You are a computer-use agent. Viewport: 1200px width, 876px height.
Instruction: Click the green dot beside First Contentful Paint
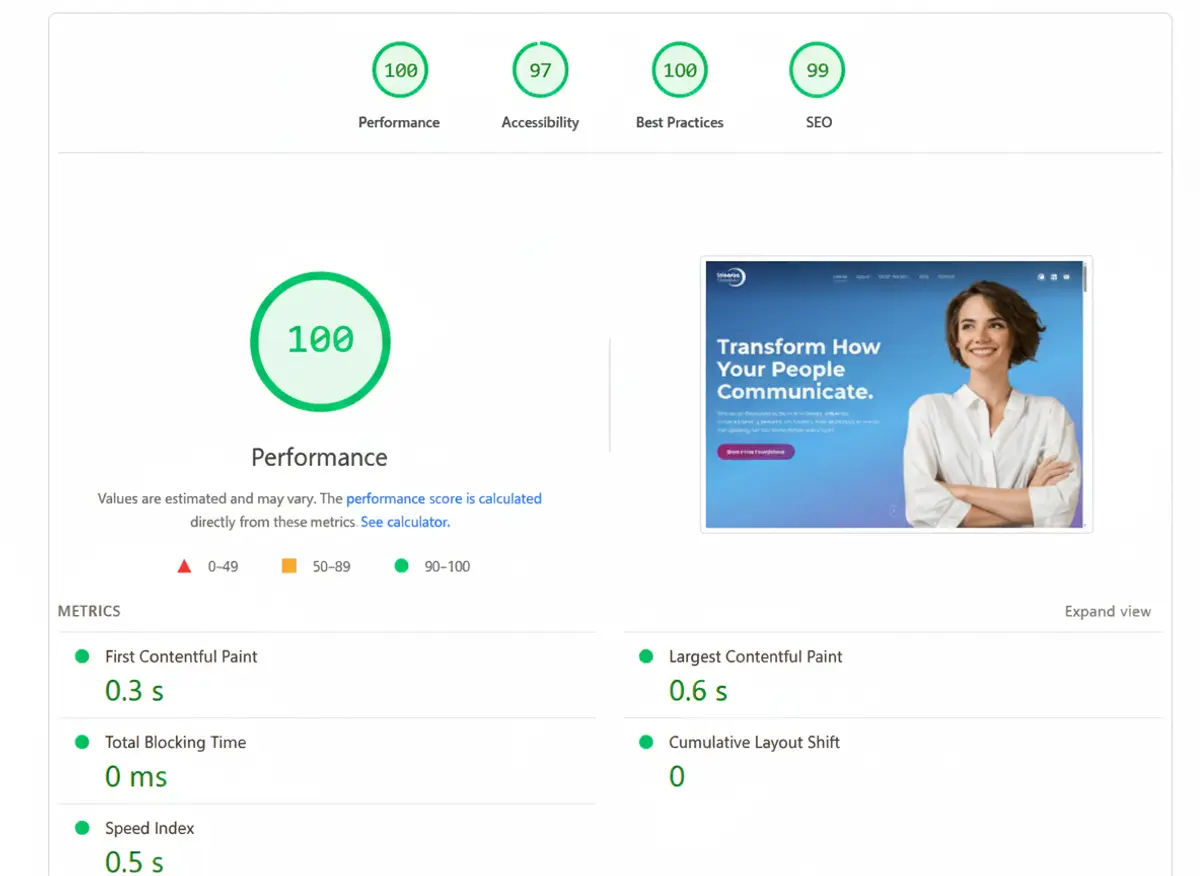(x=82, y=656)
